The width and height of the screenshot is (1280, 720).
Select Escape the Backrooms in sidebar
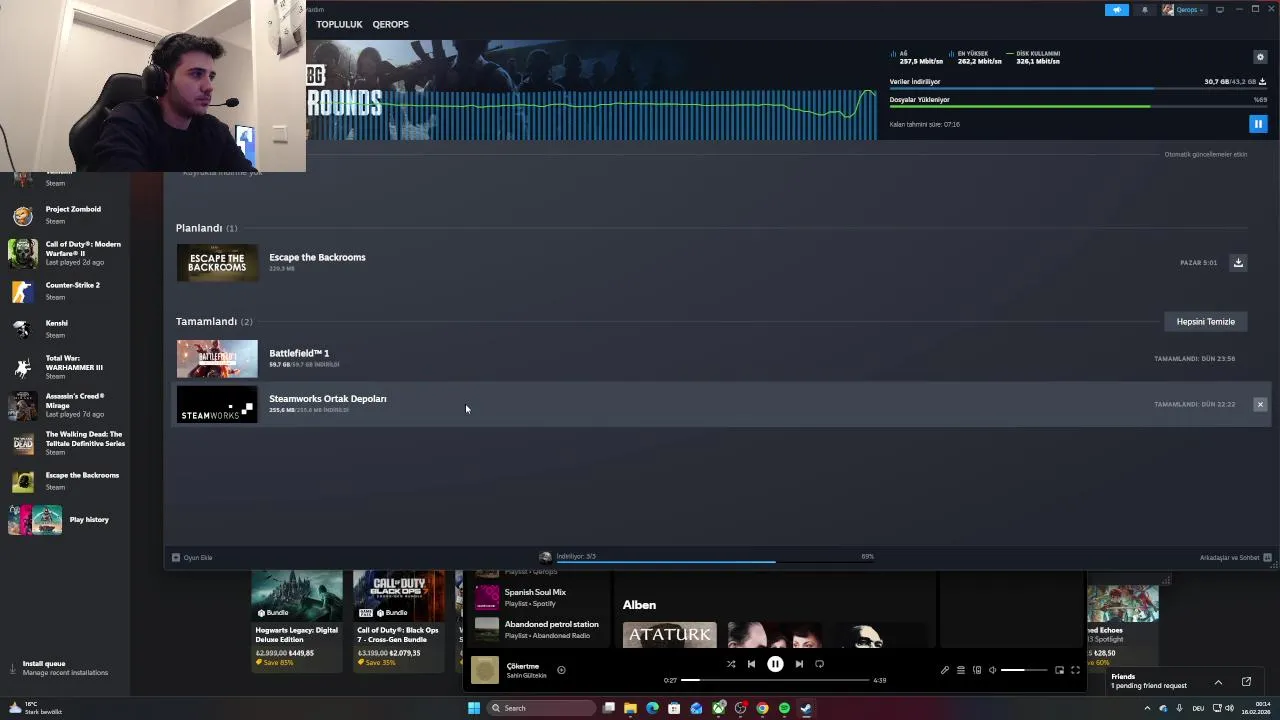(x=65, y=480)
